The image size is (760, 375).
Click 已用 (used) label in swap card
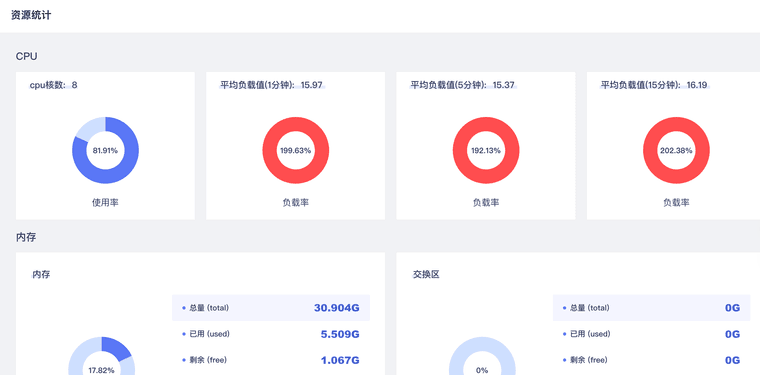point(590,334)
